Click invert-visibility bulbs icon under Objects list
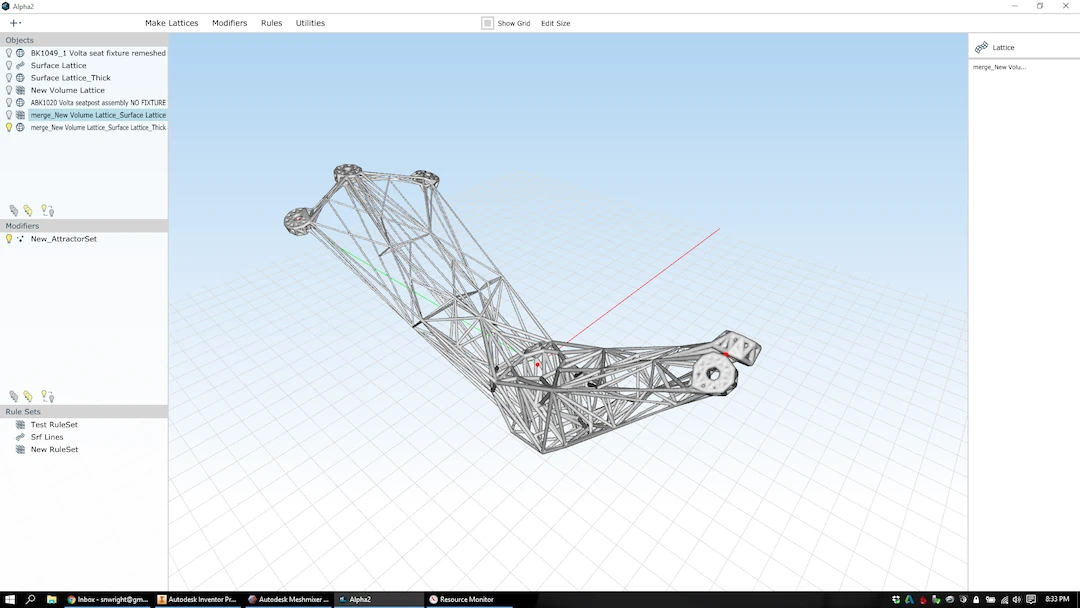 click(47, 210)
